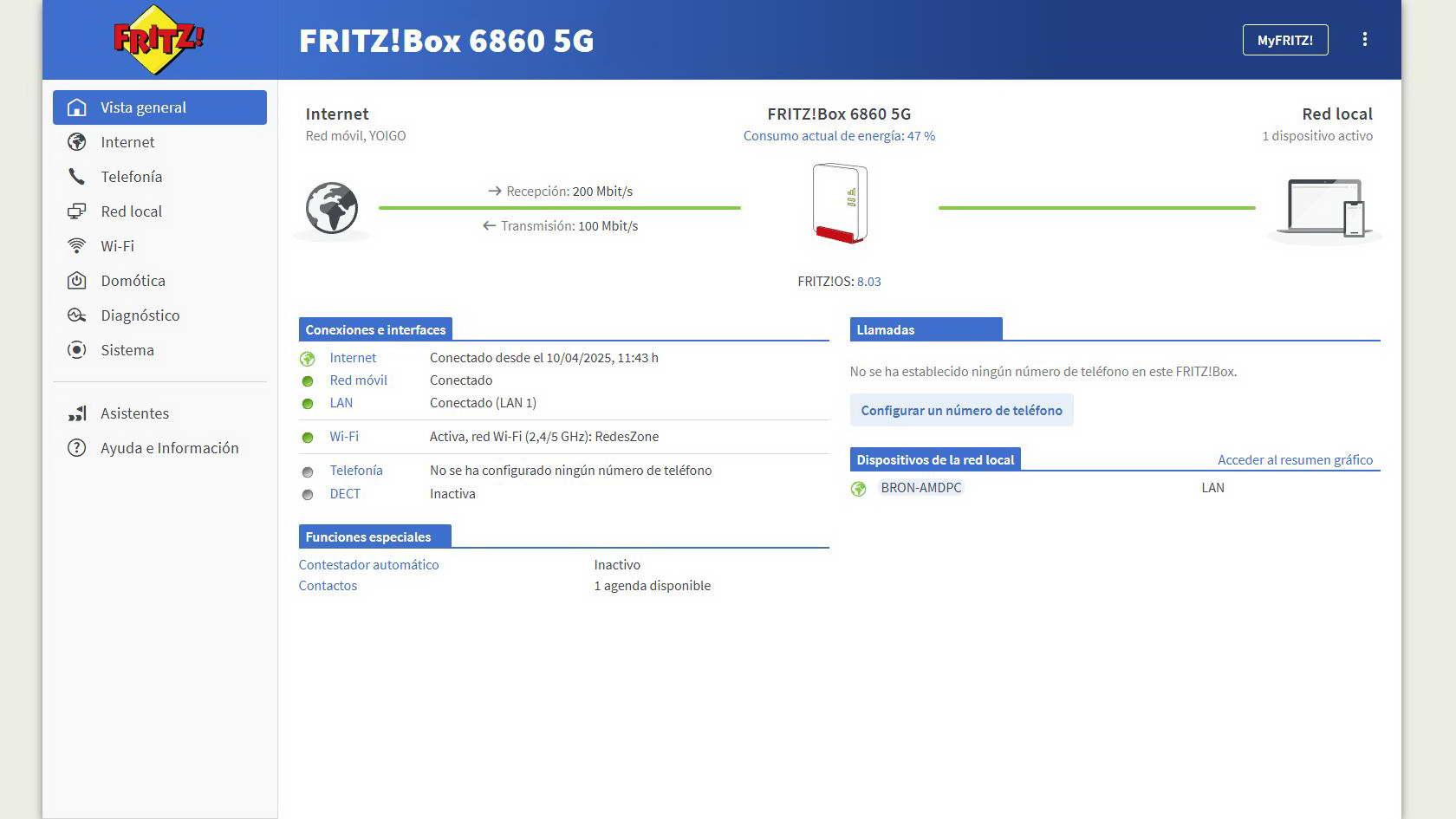1456x819 pixels.
Task: Click the Recepción 200 Mbit/s value
Action: [x=602, y=192]
